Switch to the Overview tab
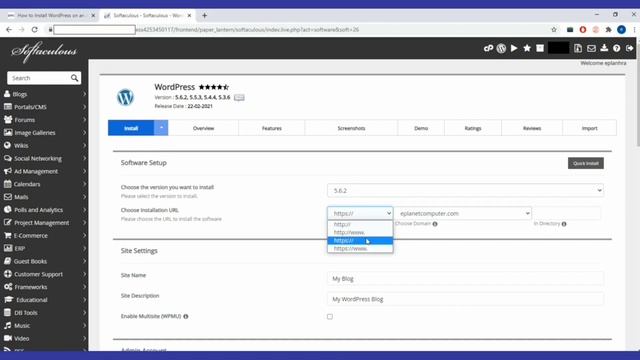The image size is (640, 360). [203, 128]
